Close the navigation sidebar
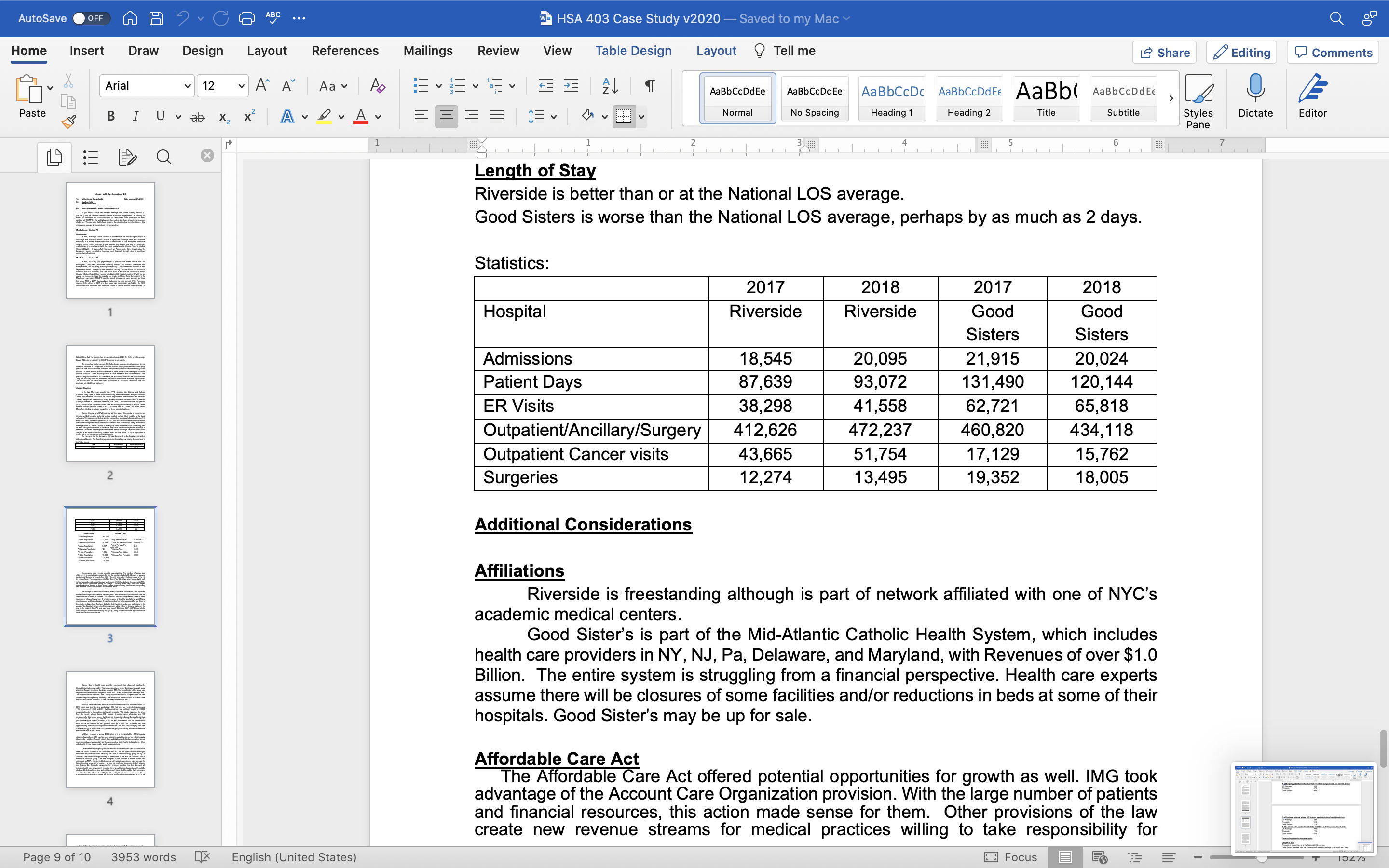1389x868 pixels. (207, 155)
